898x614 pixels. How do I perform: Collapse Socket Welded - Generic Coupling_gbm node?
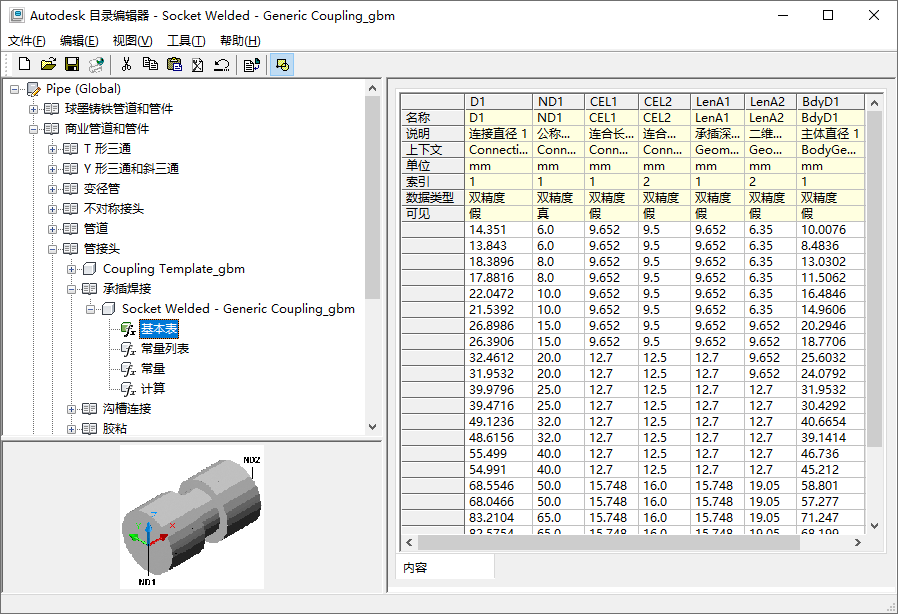point(90,309)
